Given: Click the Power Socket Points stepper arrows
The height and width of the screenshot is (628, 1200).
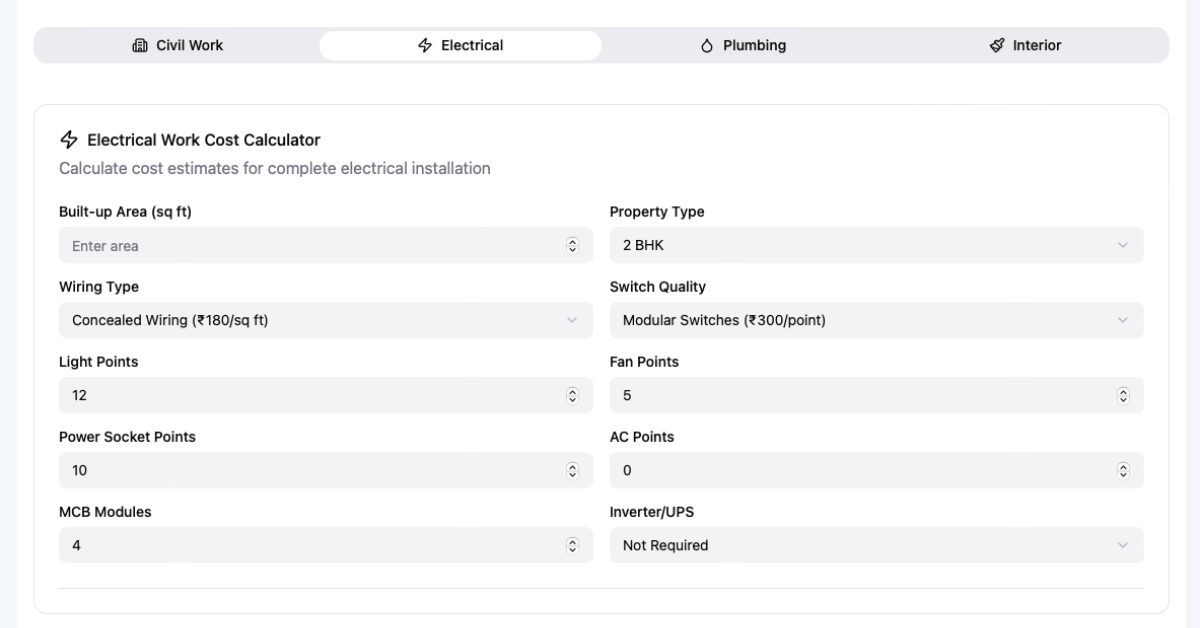Looking at the screenshot, I should tap(573, 470).
